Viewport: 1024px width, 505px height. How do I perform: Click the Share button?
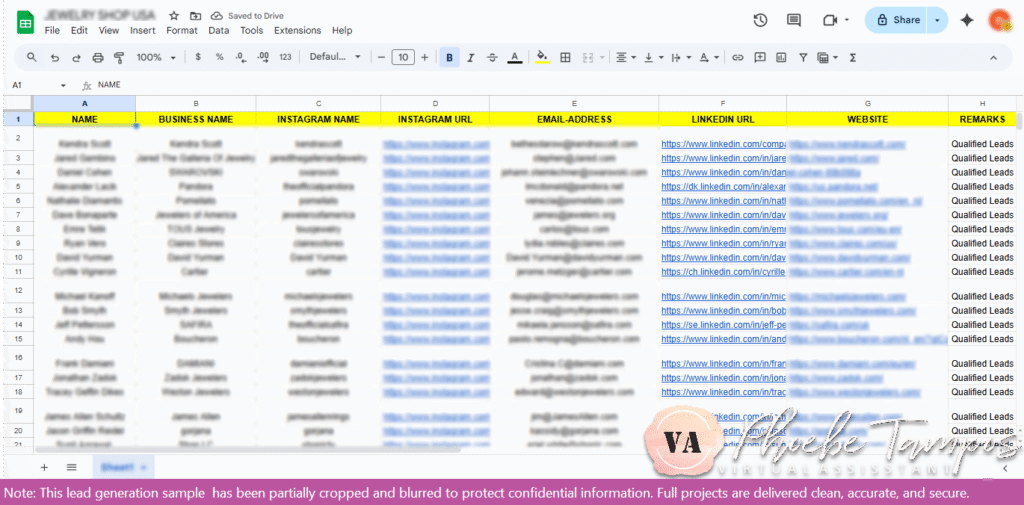click(x=899, y=20)
